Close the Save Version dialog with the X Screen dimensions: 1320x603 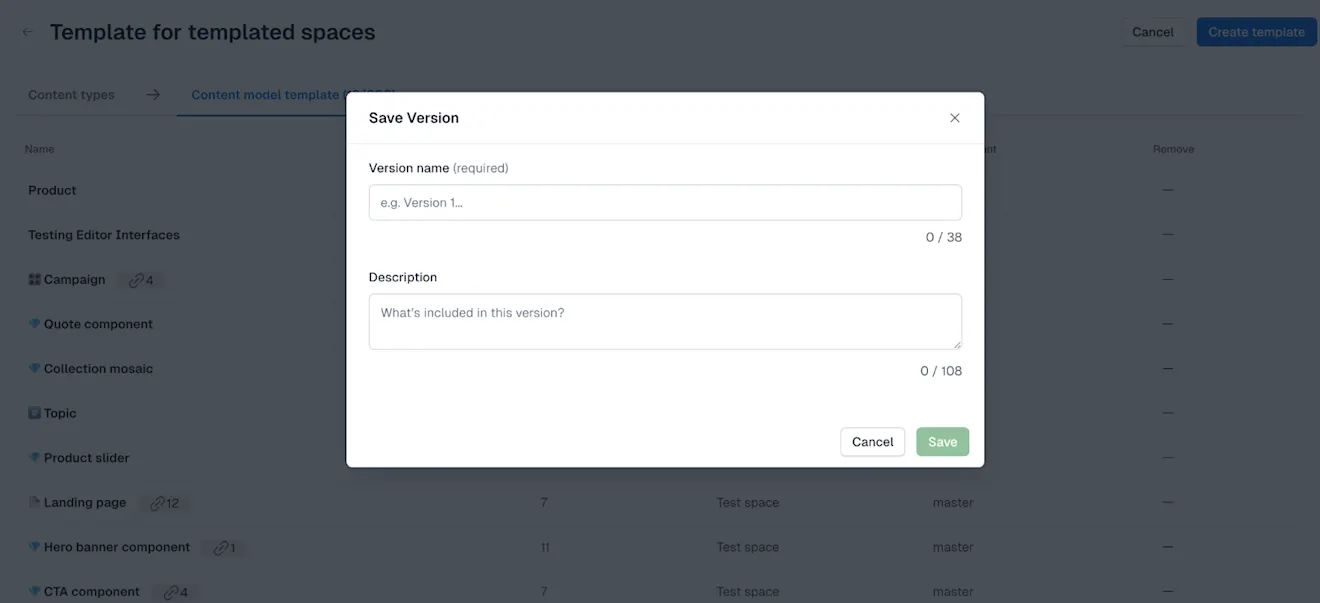click(953, 117)
